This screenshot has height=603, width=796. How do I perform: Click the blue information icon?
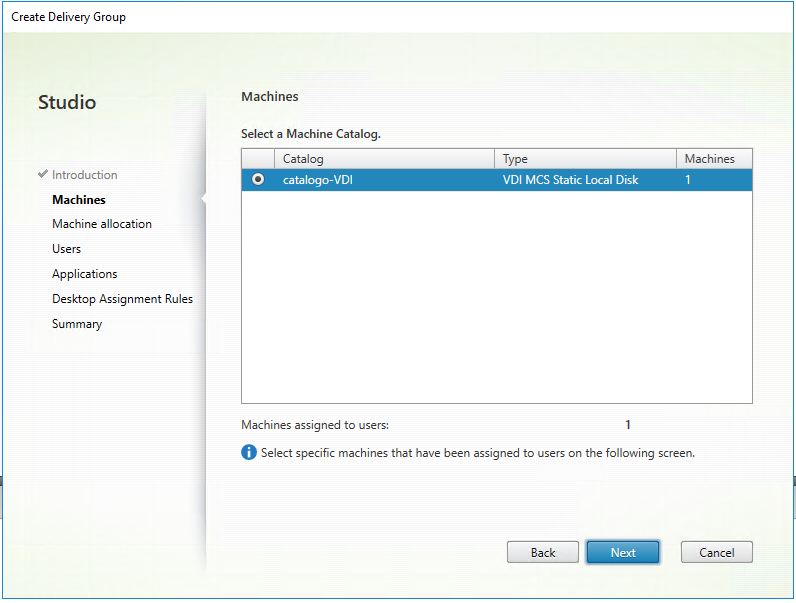(x=249, y=453)
